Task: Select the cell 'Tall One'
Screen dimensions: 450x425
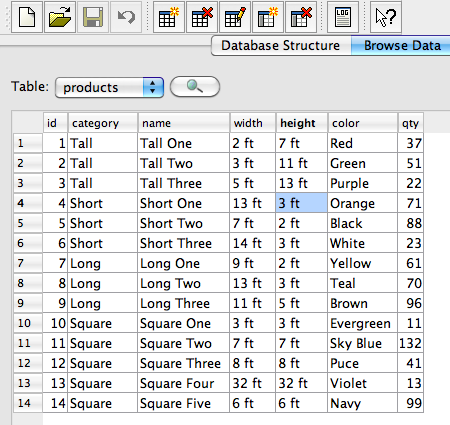Action: click(x=184, y=143)
